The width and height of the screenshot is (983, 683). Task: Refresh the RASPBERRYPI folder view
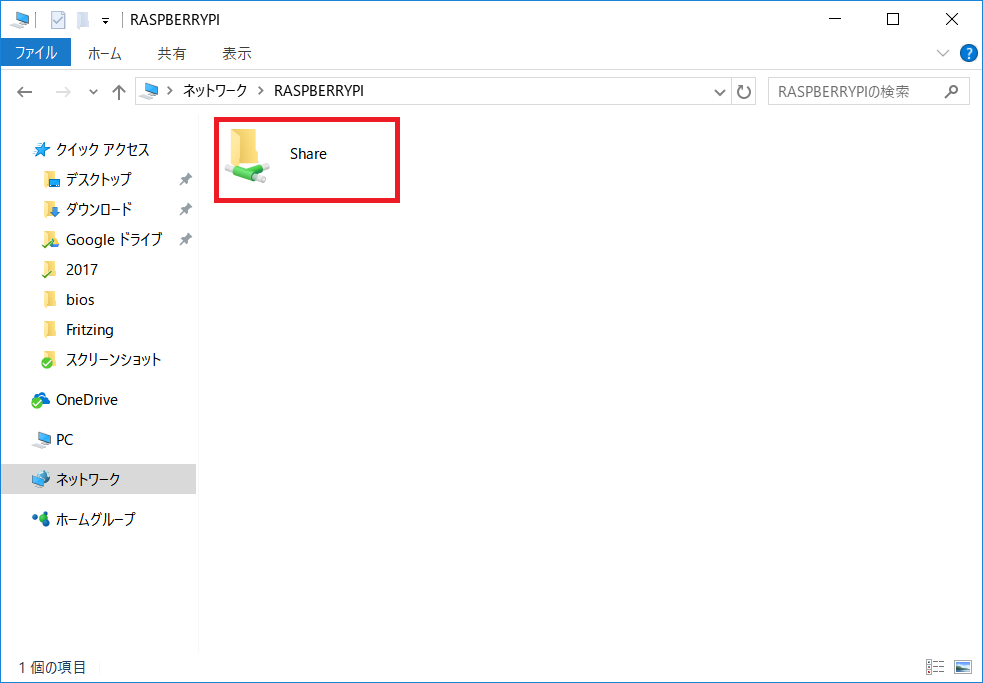click(744, 92)
